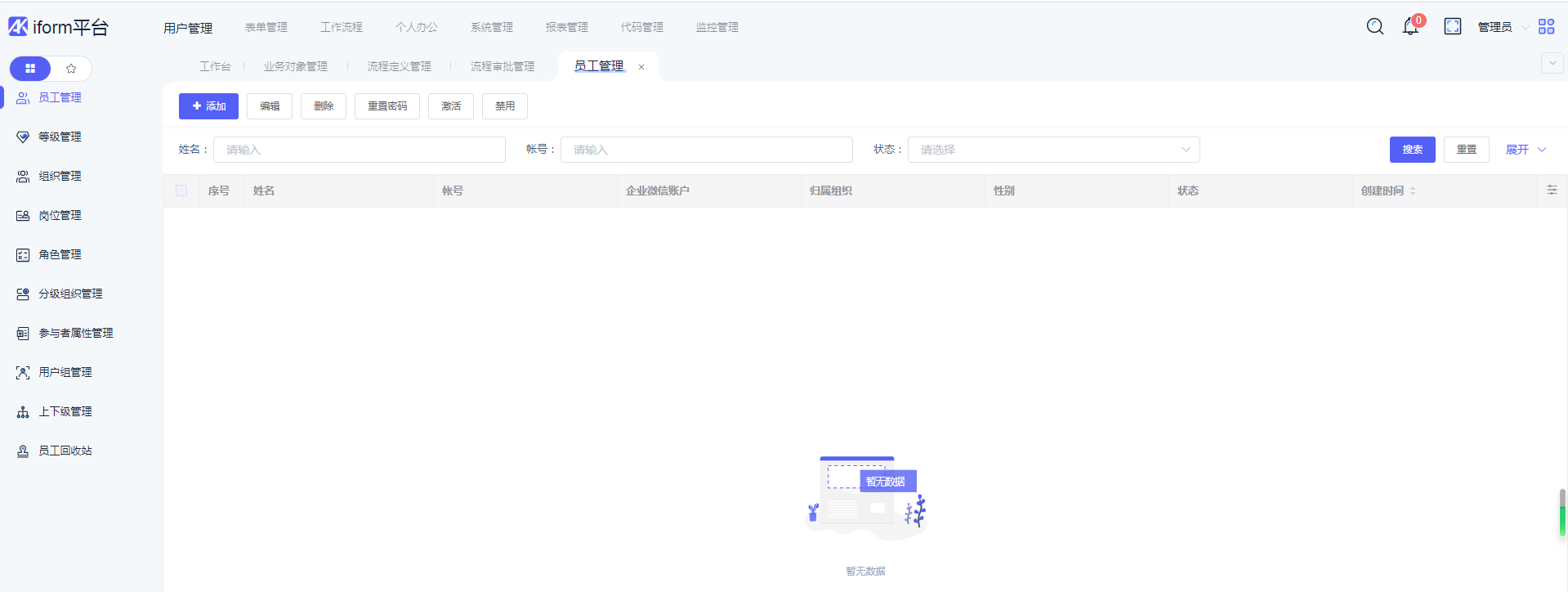Click the 添加 button
Screen dimensions: 1568x592
208,106
